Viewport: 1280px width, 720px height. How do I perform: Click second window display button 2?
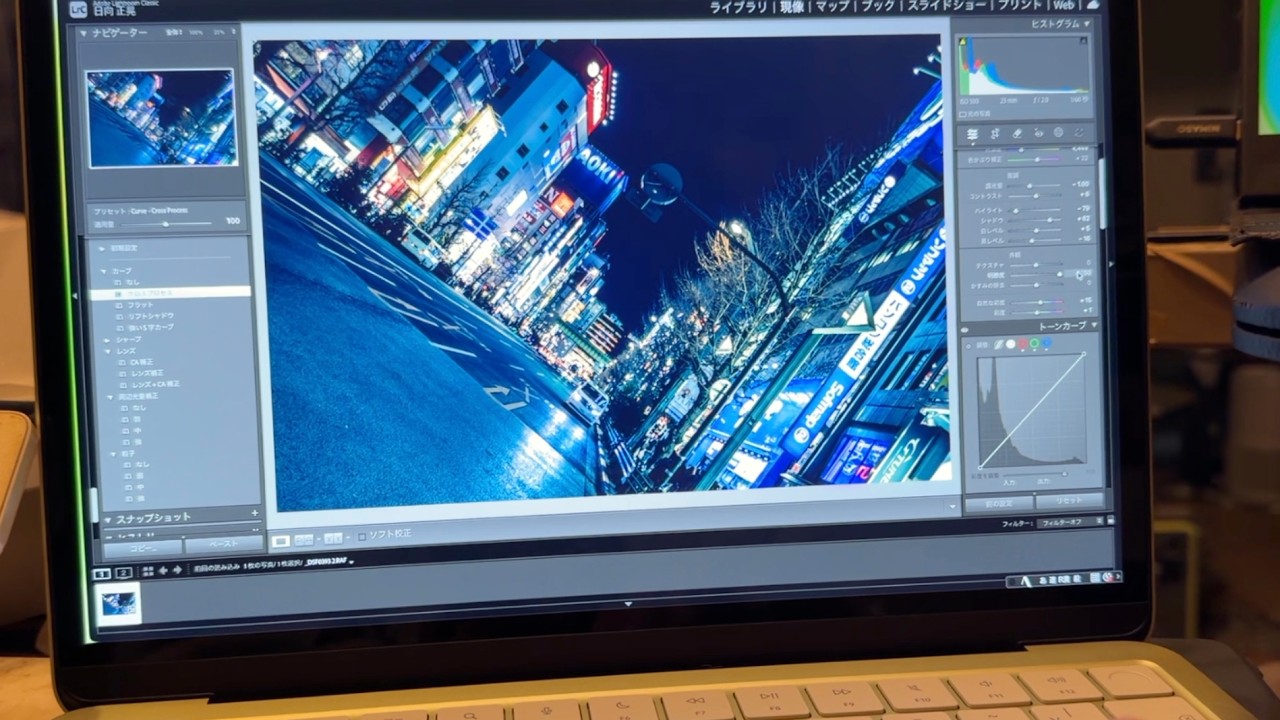[123, 573]
